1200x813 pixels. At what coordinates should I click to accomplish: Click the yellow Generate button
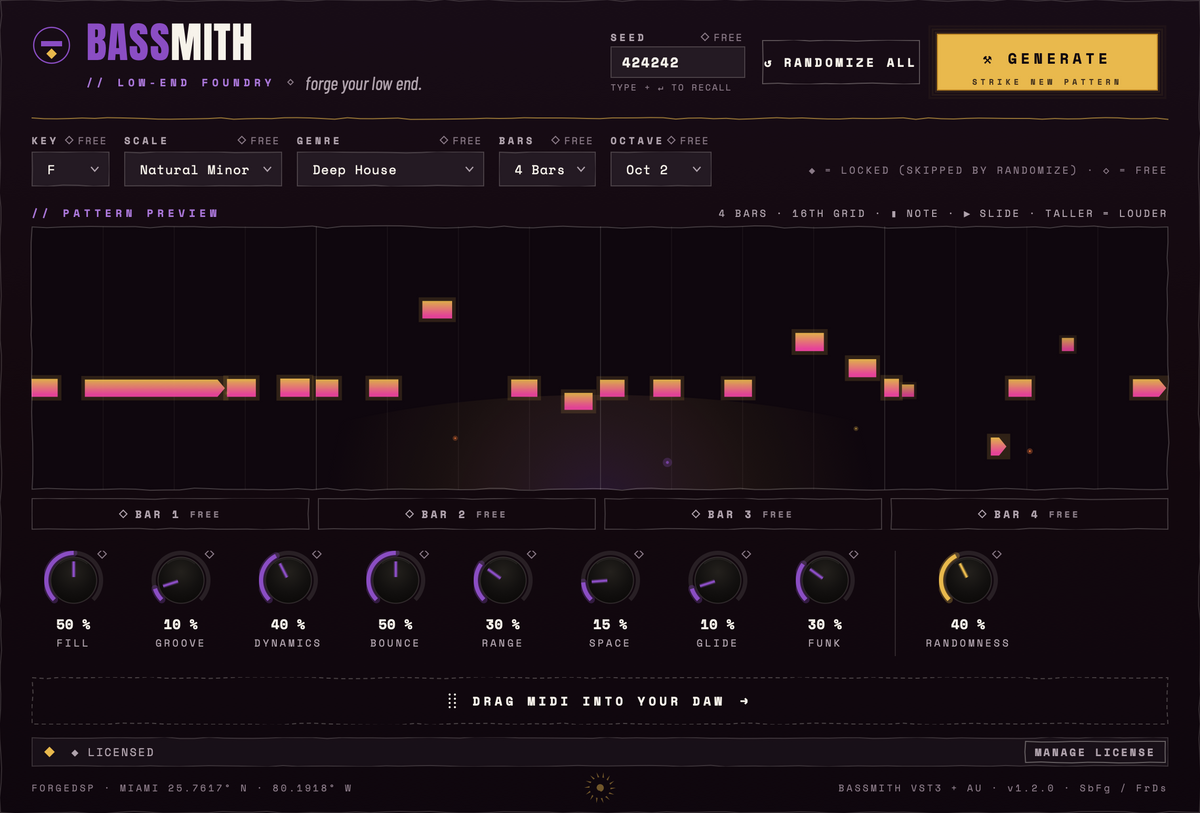1047,62
